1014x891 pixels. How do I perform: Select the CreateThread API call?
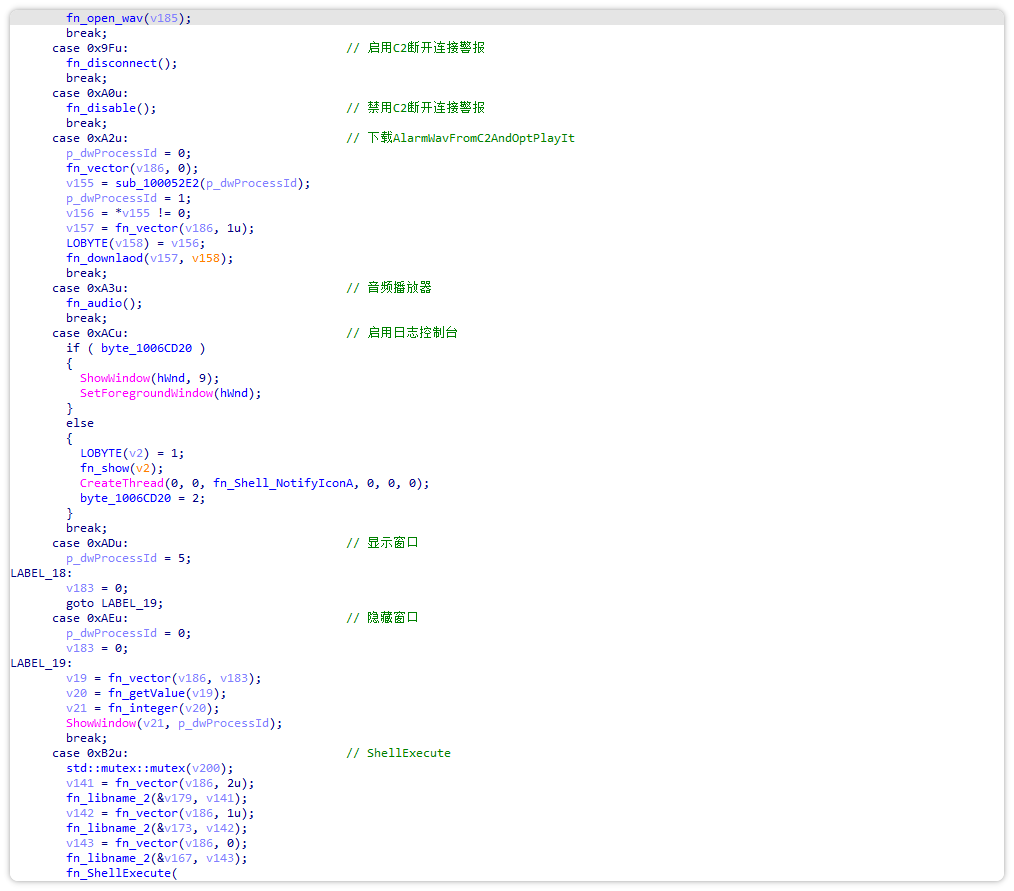[x=121, y=482]
